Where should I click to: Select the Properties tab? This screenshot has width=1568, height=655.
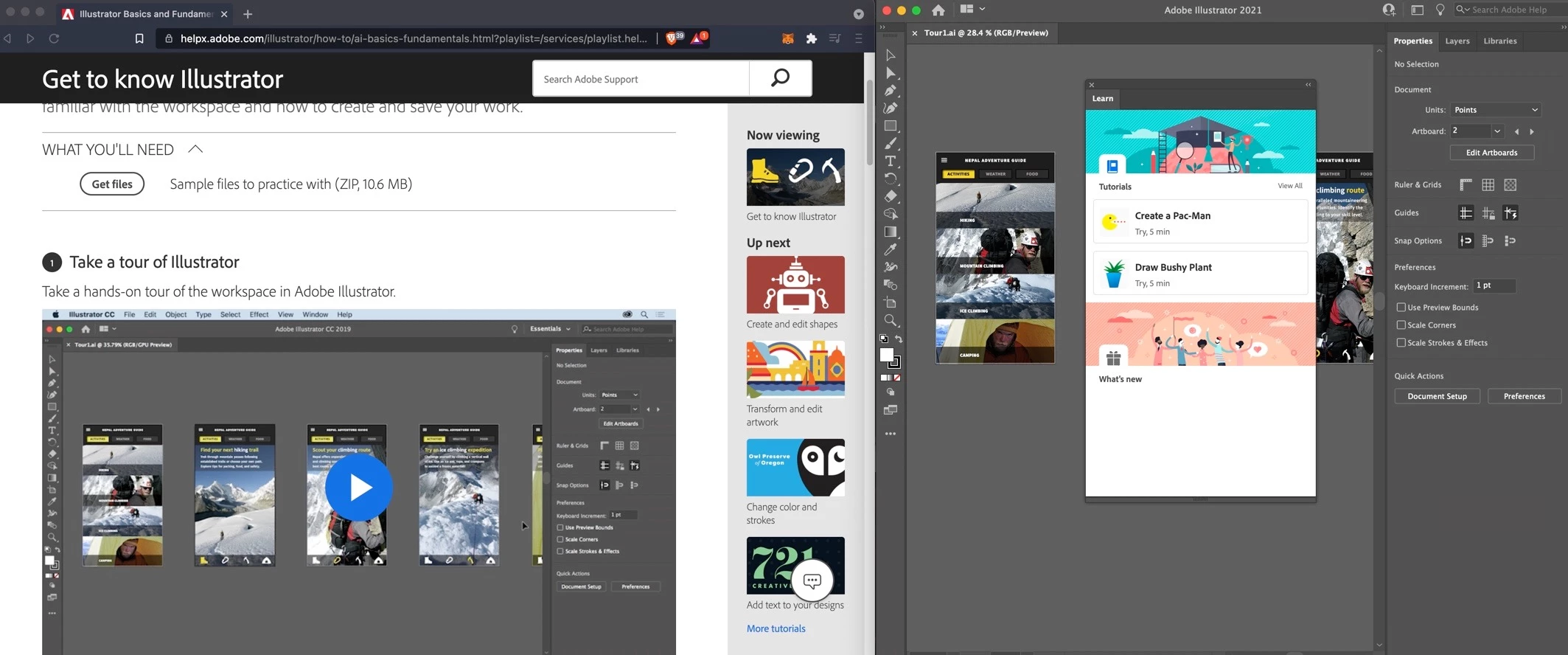pyautogui.click(x=1412, y=41)
